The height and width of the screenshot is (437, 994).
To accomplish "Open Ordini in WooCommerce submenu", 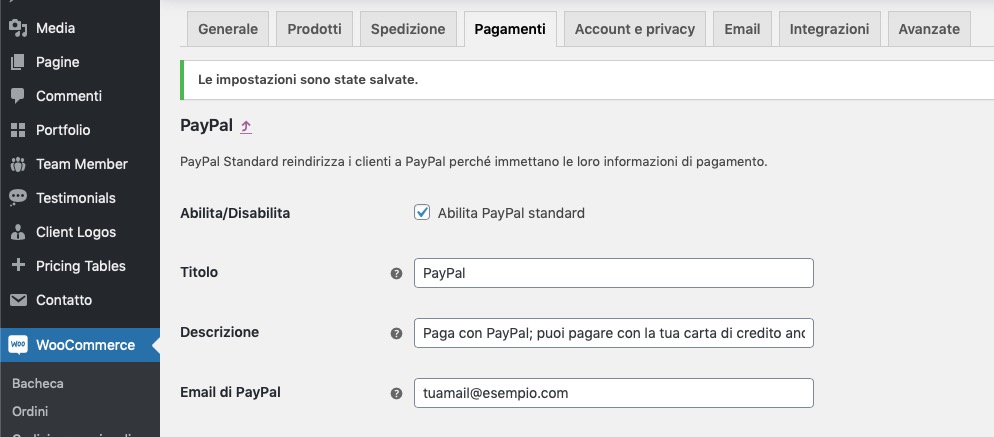I will pyautogui.click(x=30, y=411).
